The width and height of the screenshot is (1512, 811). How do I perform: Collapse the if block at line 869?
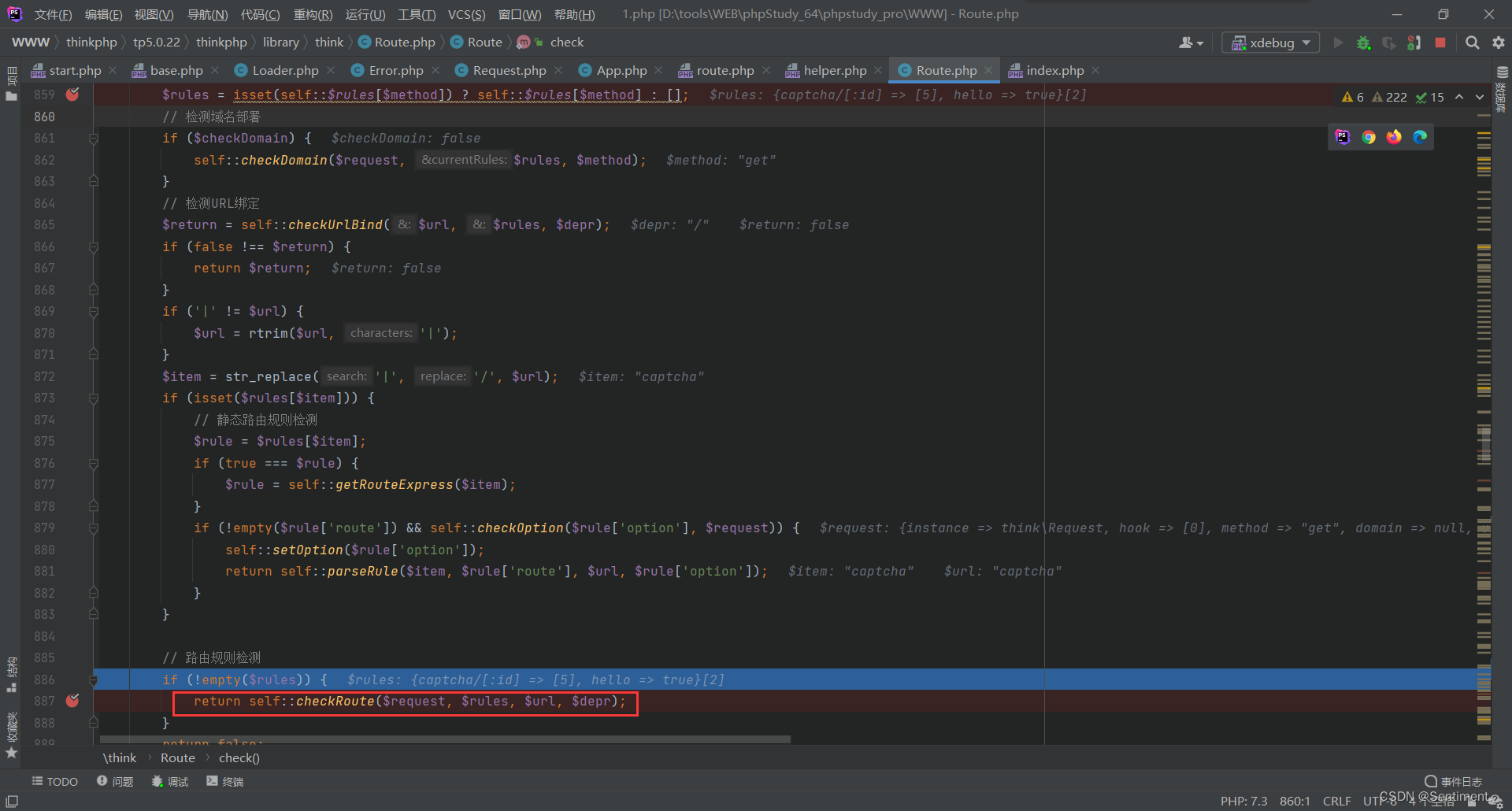pyautogui.click(x=94, y=312)
